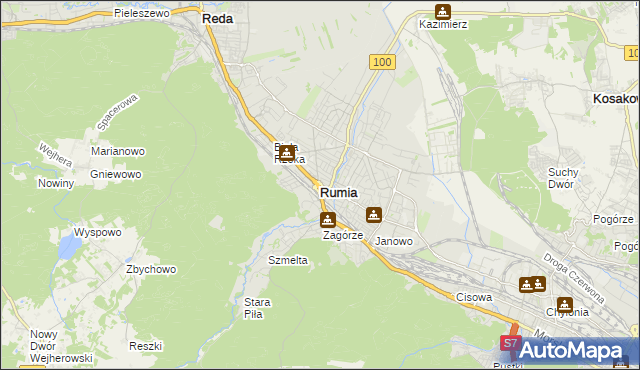The width and height of the screenshot is (640, 370).
Task: Click the Wejhera street label
Action: coord(56,155)
